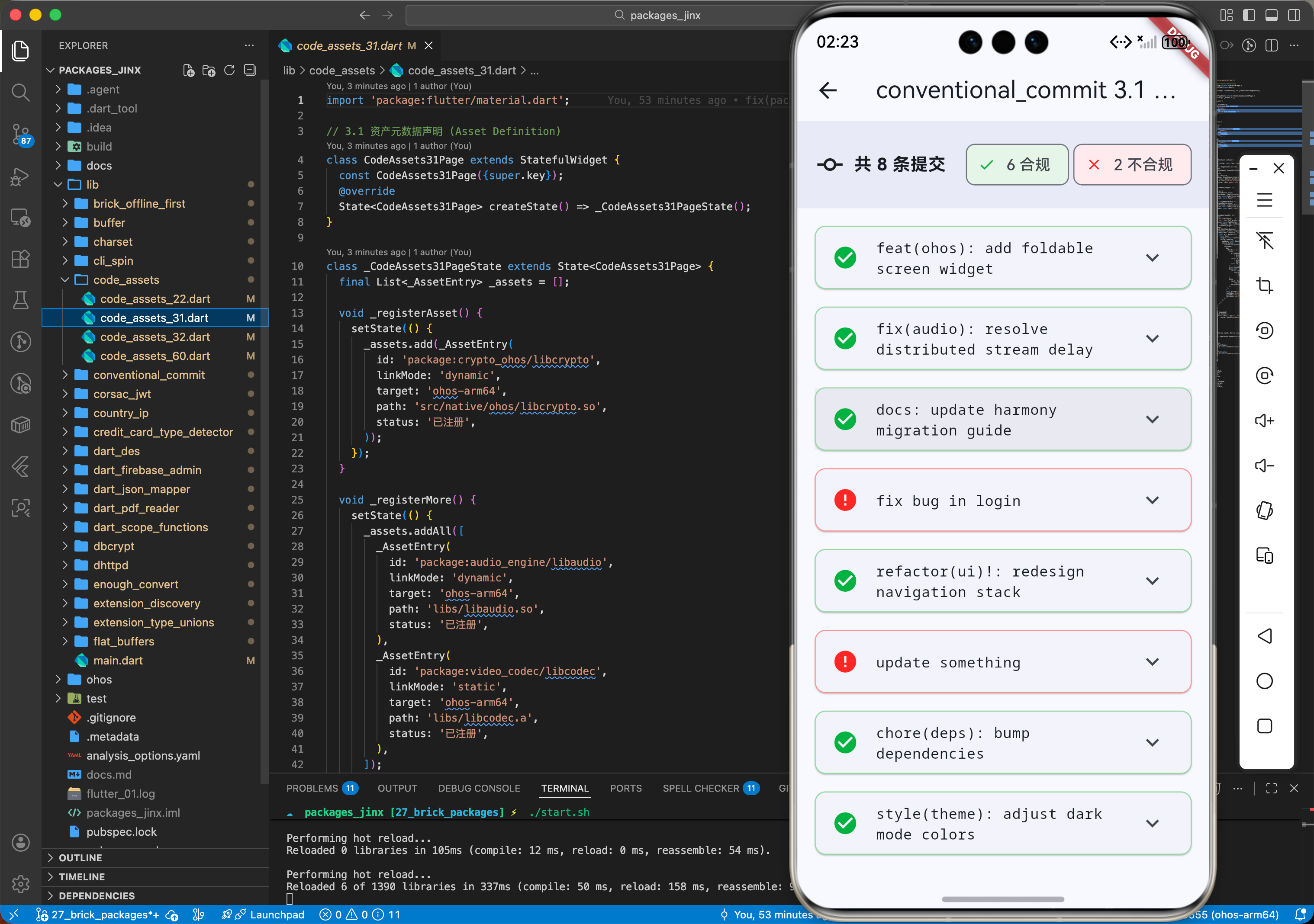1314x924 pixels.
Task: Open the Search view in activity bar
Action: click(x=21, y=92)
